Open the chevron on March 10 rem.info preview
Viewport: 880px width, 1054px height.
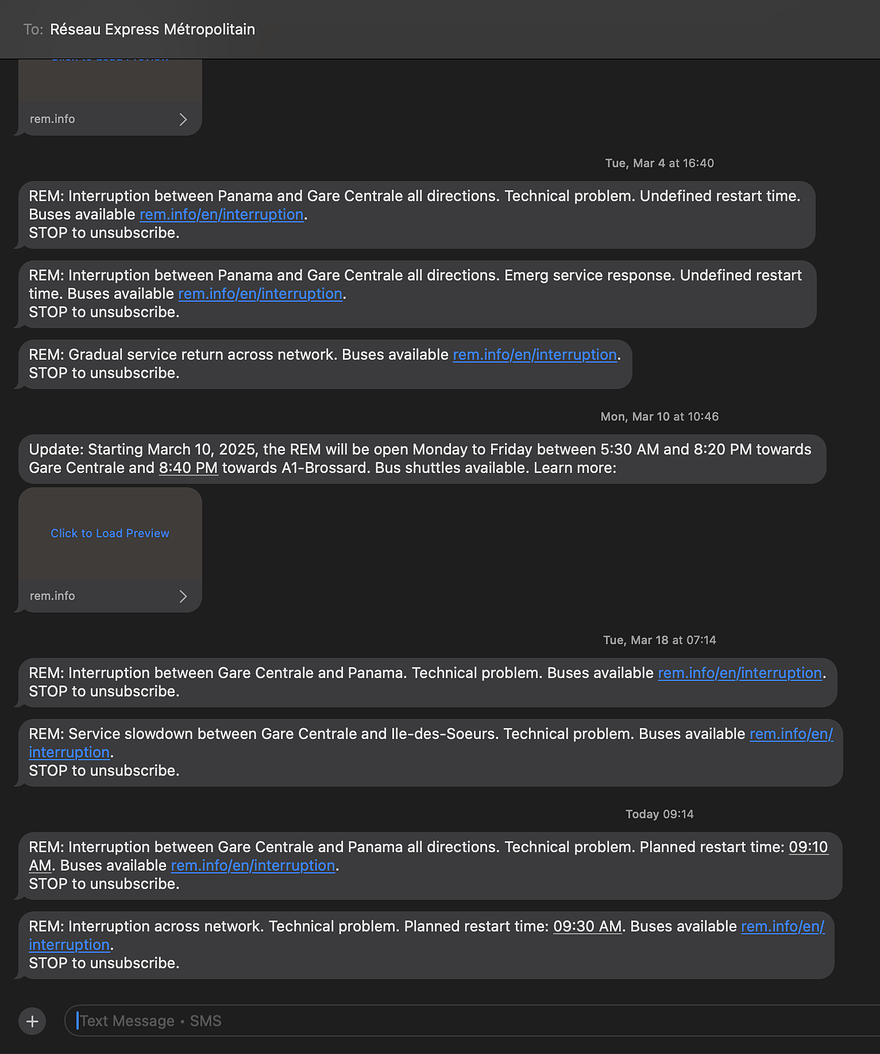pos(183,596)
